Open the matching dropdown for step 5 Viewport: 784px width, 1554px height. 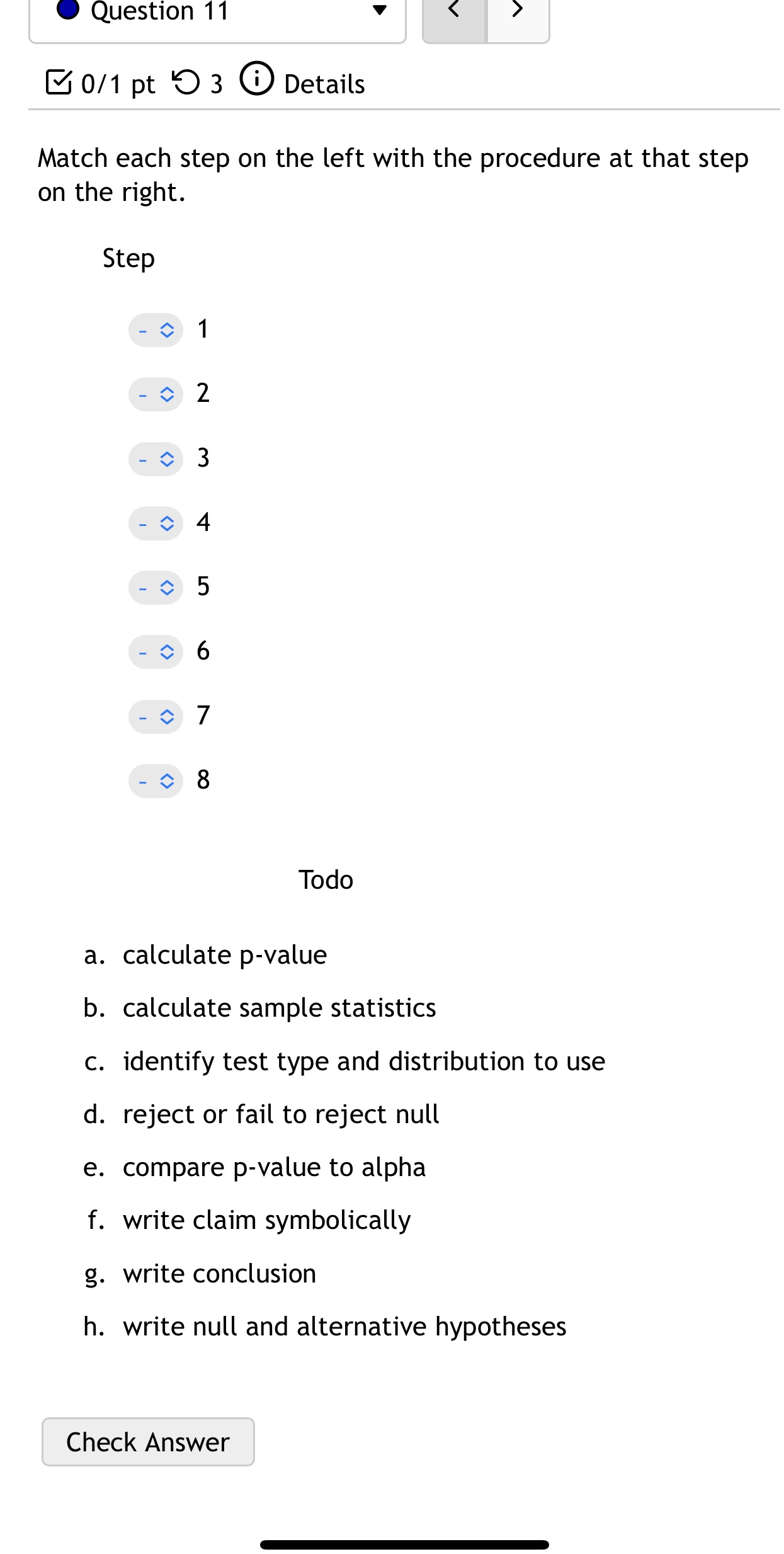pos(155,587)
